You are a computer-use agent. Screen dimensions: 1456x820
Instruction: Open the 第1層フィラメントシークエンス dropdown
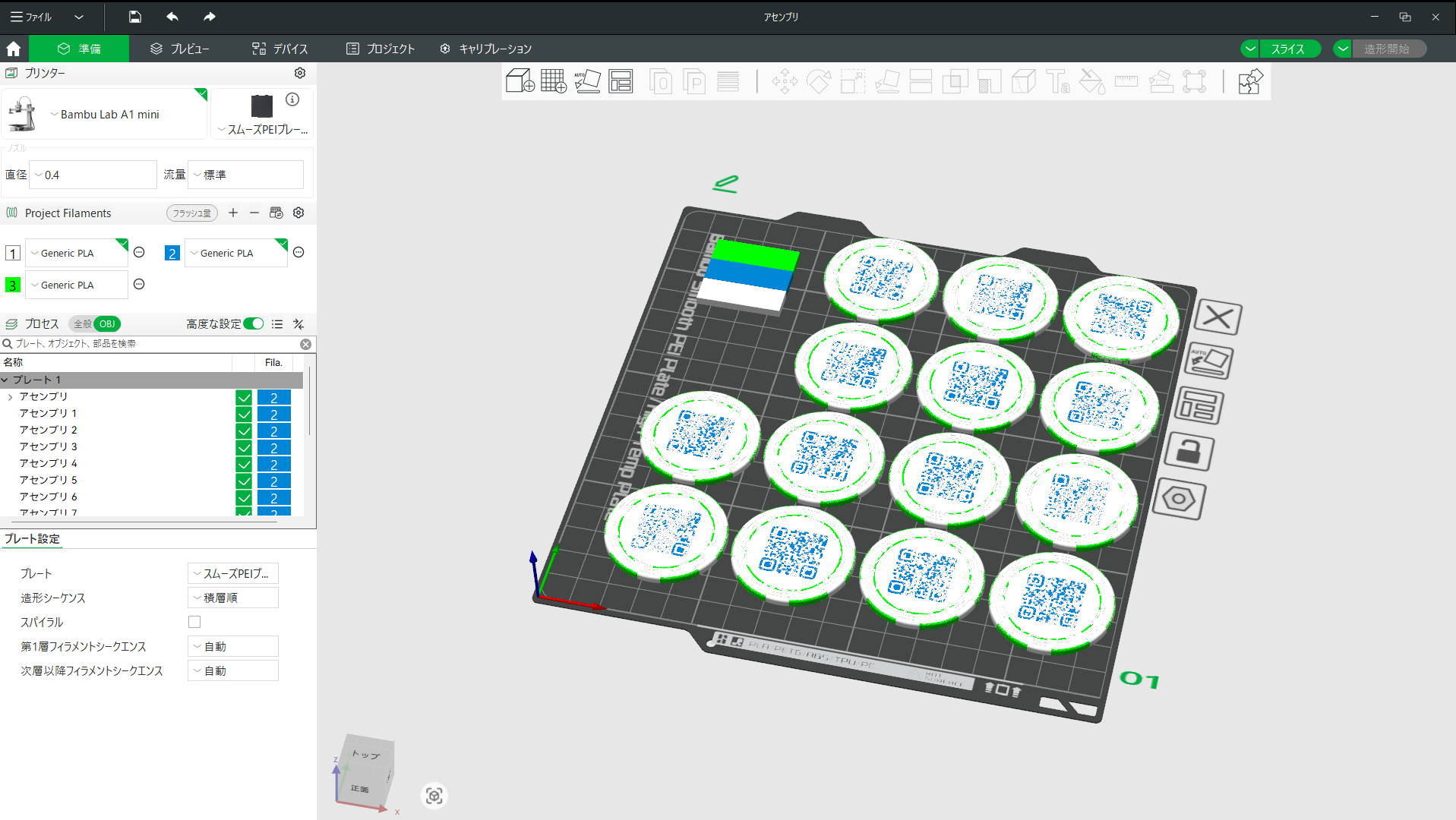[x=233, y=646]
